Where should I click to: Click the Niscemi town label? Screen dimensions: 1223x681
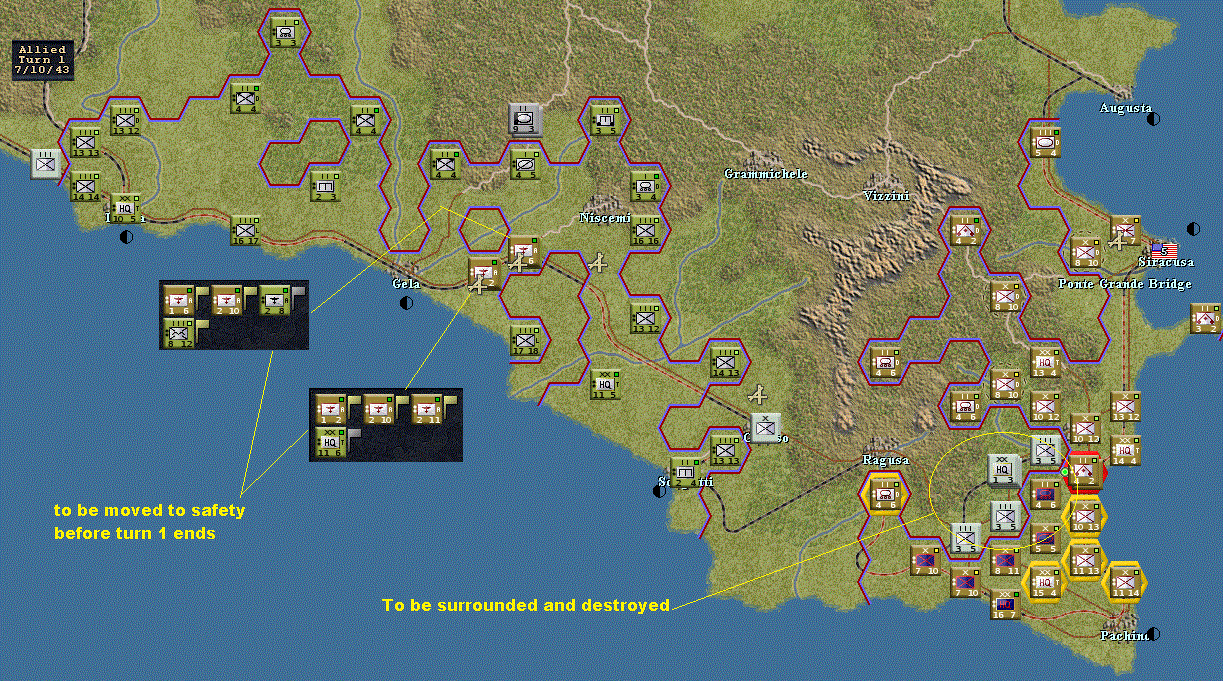[603, 218]
